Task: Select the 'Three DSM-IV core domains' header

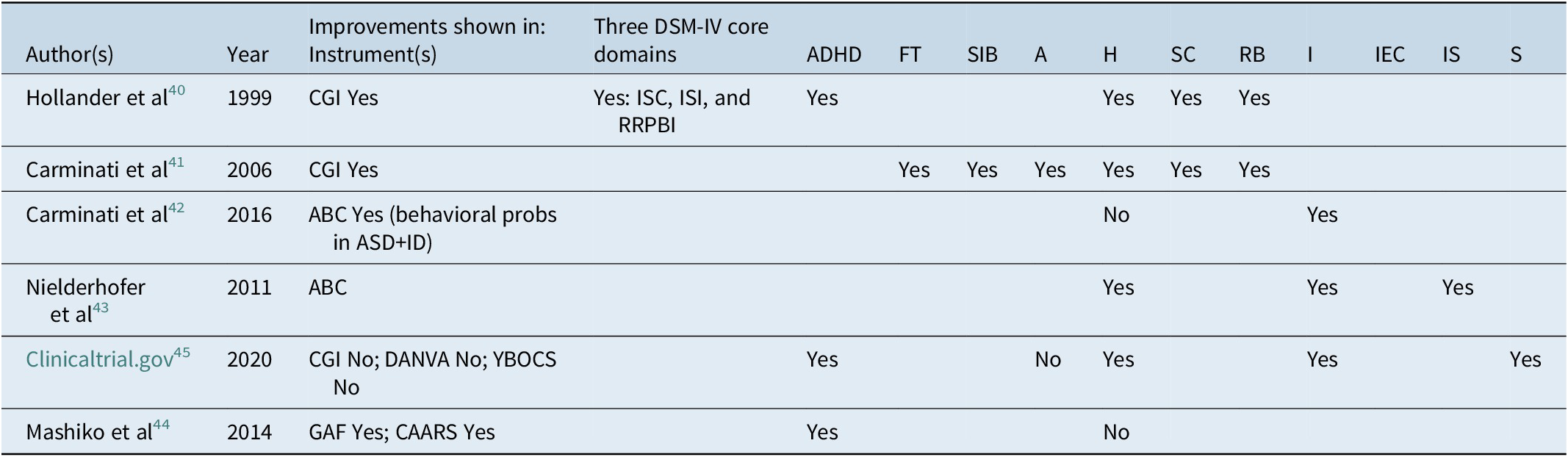Action: pos(680,40)
